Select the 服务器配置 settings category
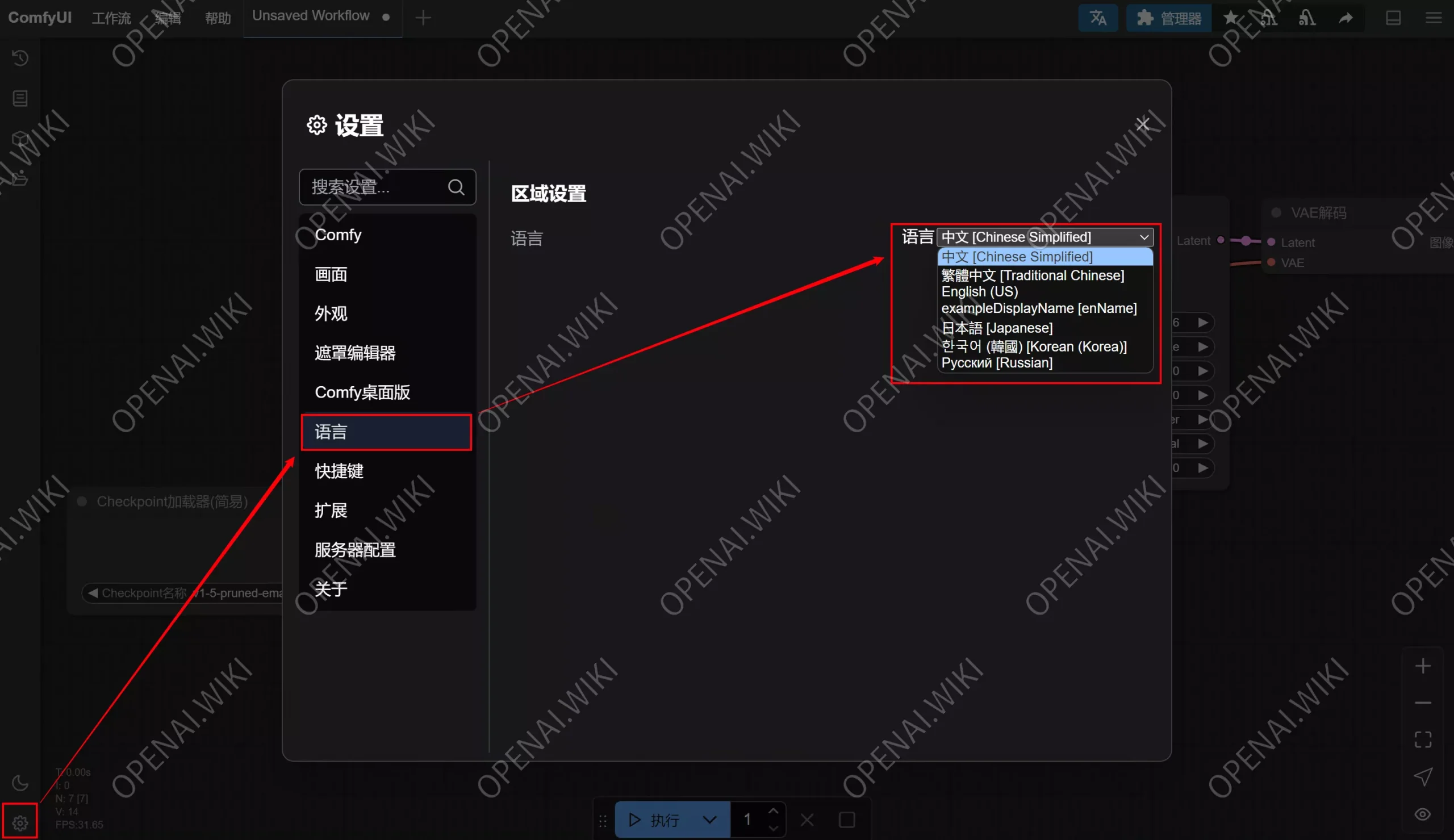 pos(387,550)
